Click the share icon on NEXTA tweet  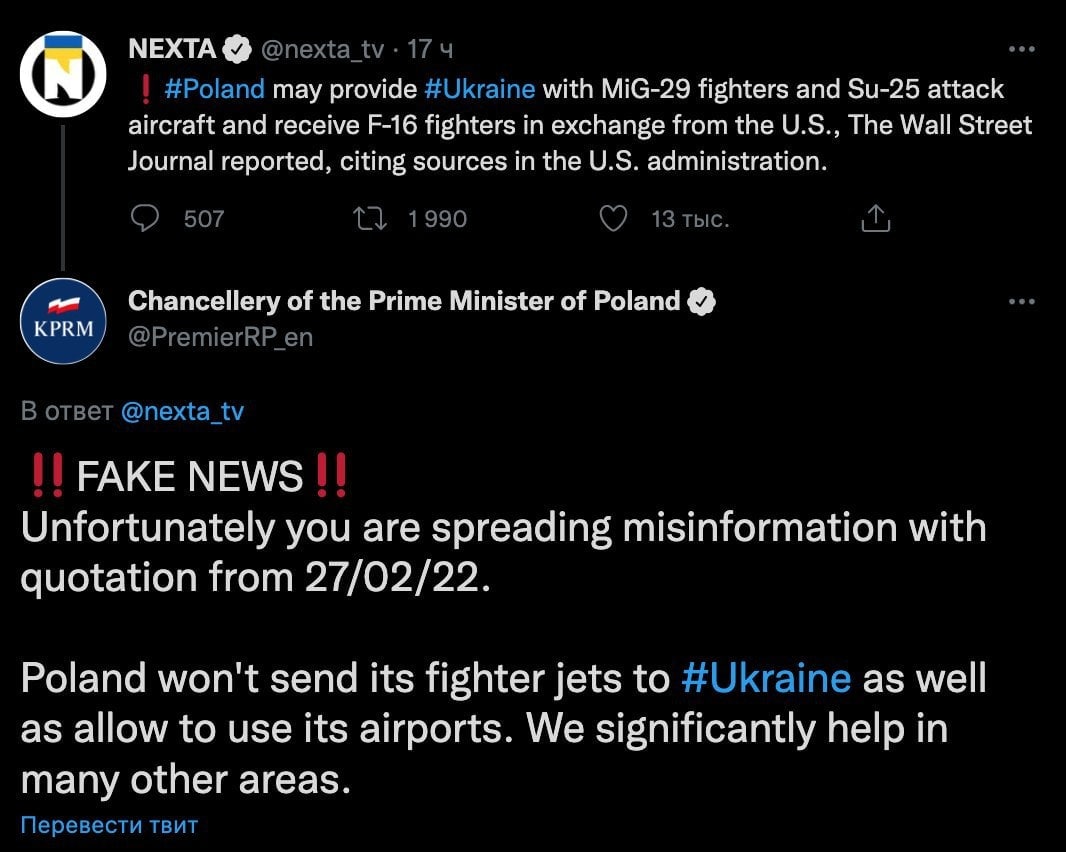875,218
